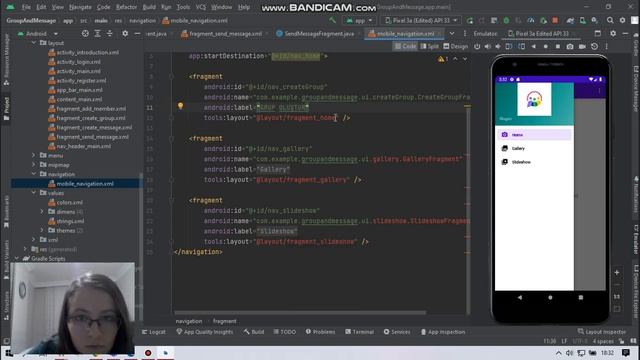Open the File menu
Image resolution: width=640 pixels, height=360 pixels.
click(x=26, y=7)
